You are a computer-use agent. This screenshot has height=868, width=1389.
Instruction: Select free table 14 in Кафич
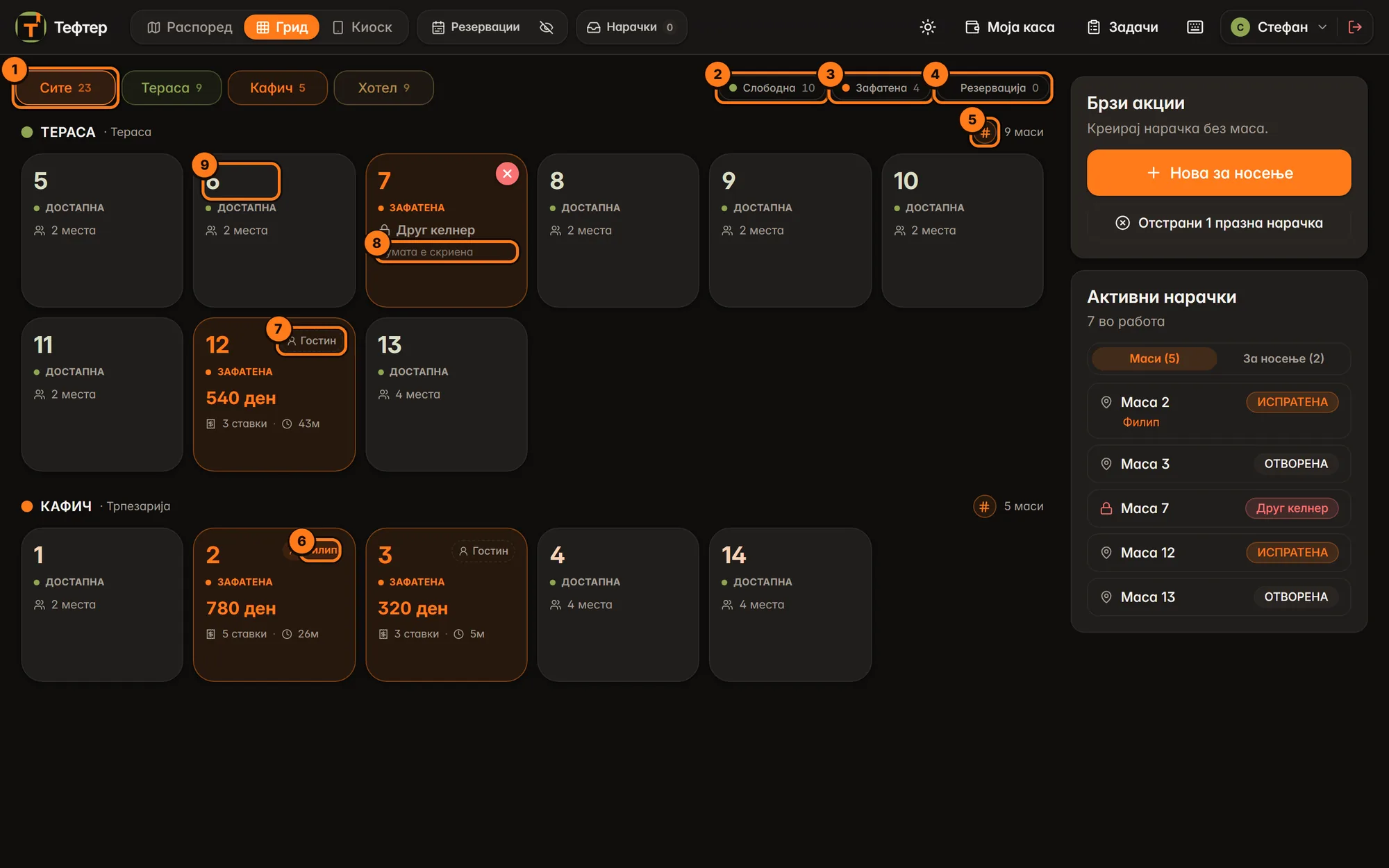coord(790,605)
